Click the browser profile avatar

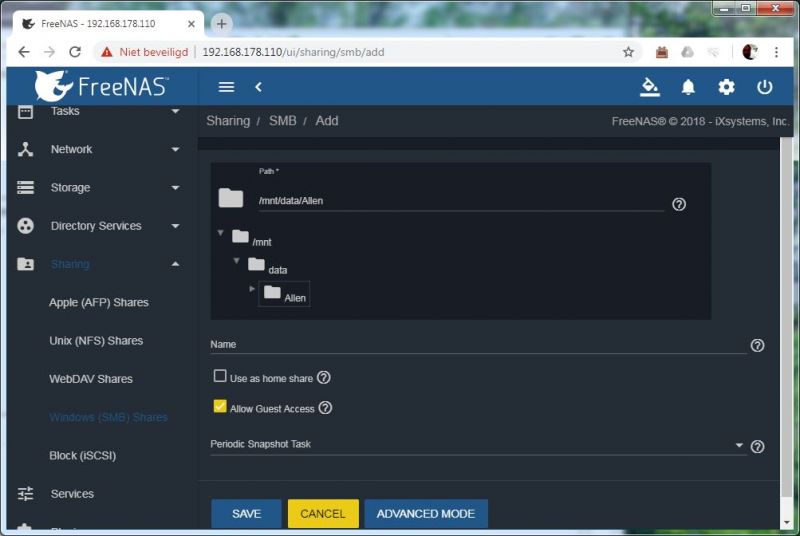pyautogui.click(x=749, y=52)
